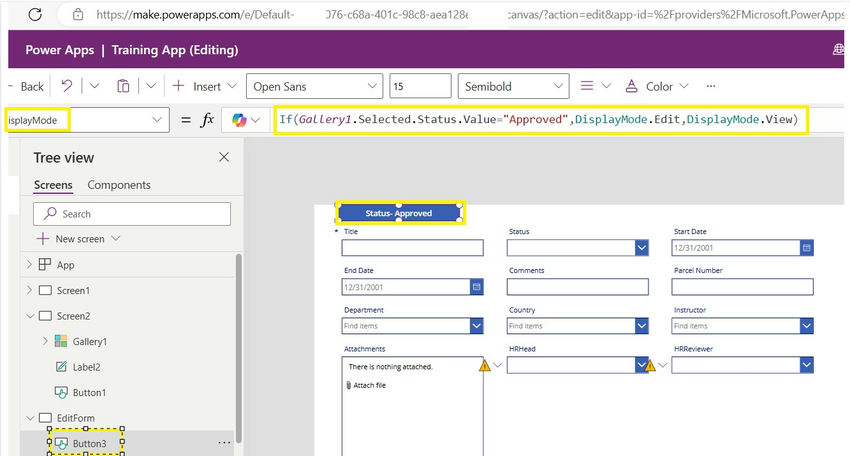Close the Tree view panel
The width and height of the screenshot is (850, 456).
click(224, 157)
